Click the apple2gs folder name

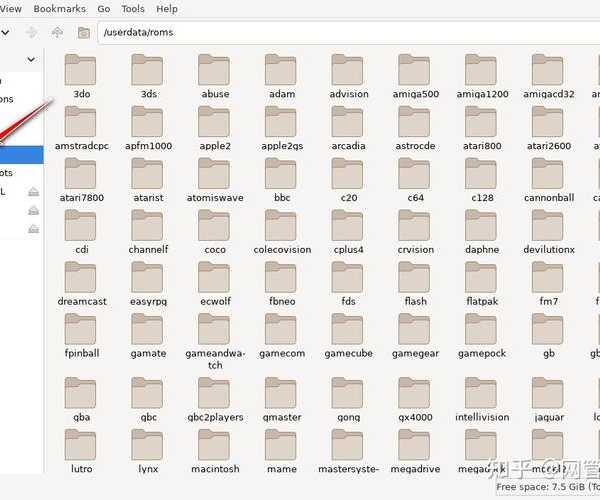[282, 146]
